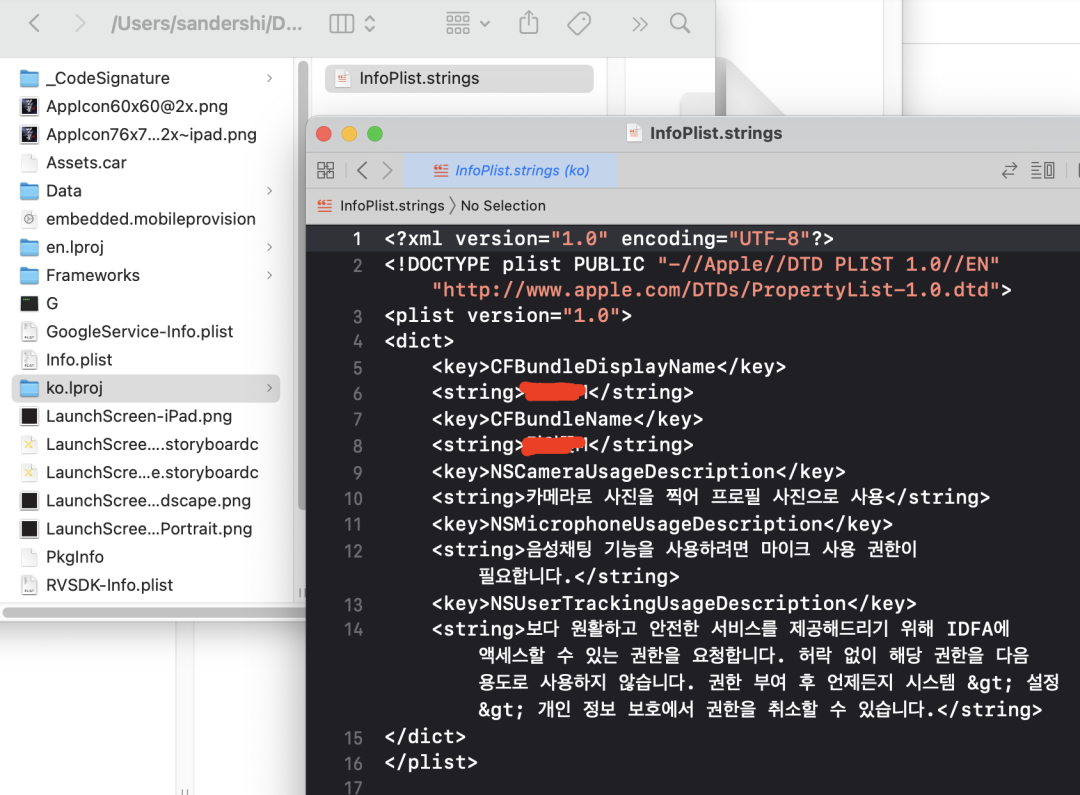Click the Finder tag icon
This screenshot has height=795, width=1080.
pyautogui.click(x=579, y=23)
